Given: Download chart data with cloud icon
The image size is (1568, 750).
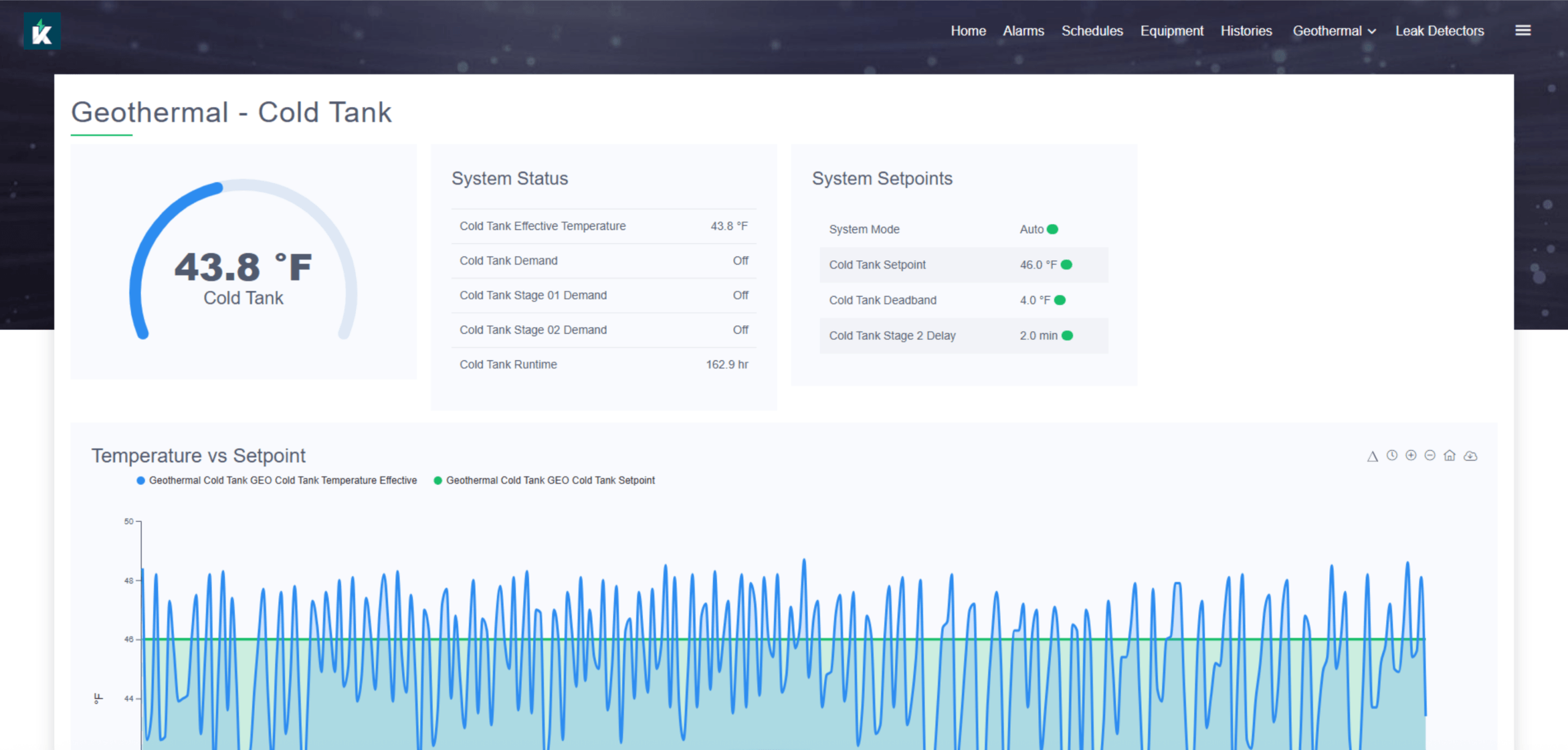Looking at the screenshot, I should pos(1470,456).
